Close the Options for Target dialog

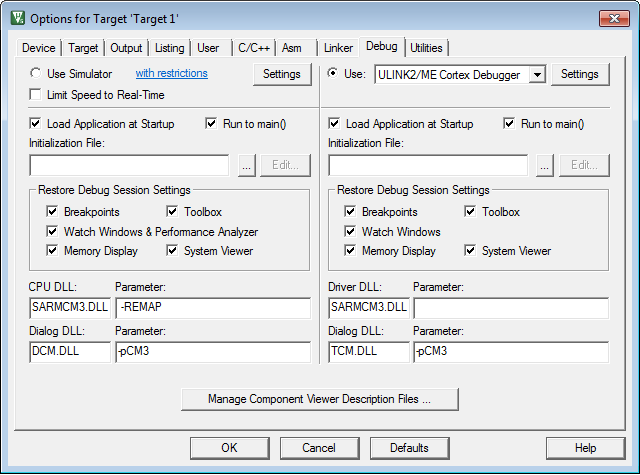[x=614, y=18]
